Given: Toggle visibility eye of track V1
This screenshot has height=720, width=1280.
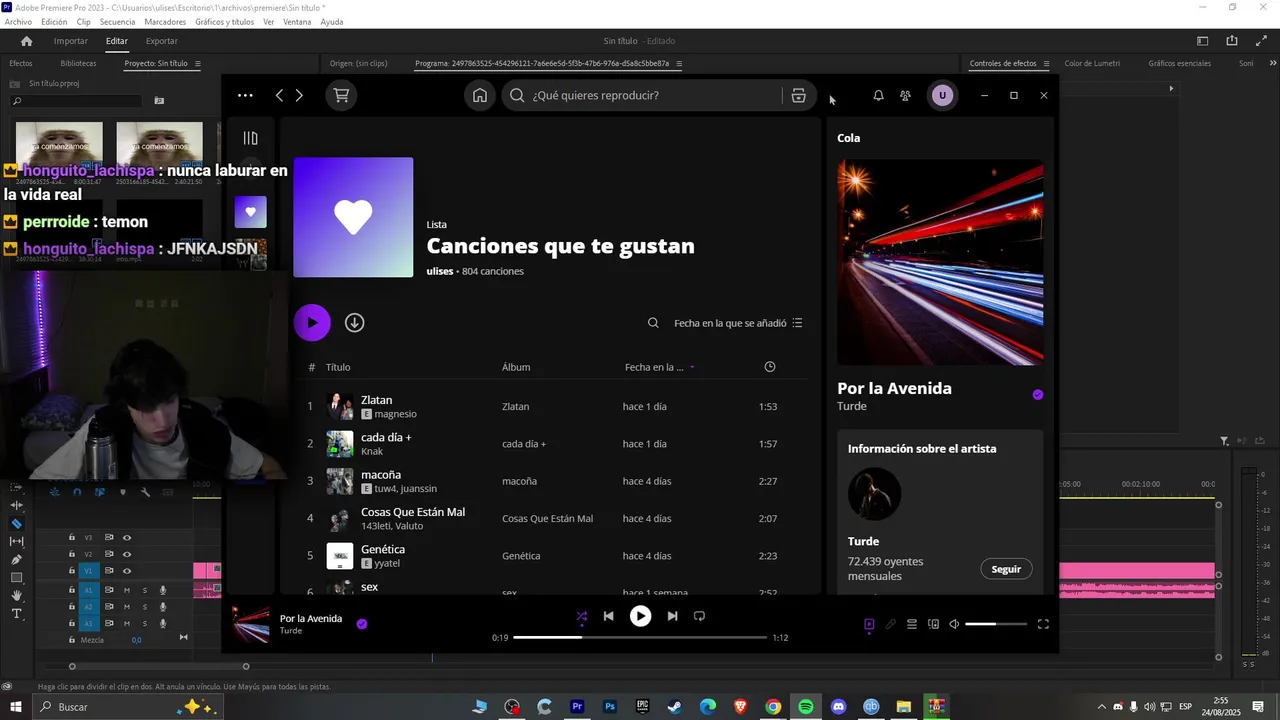Looking at the screenshot, I should click(127, 571).
